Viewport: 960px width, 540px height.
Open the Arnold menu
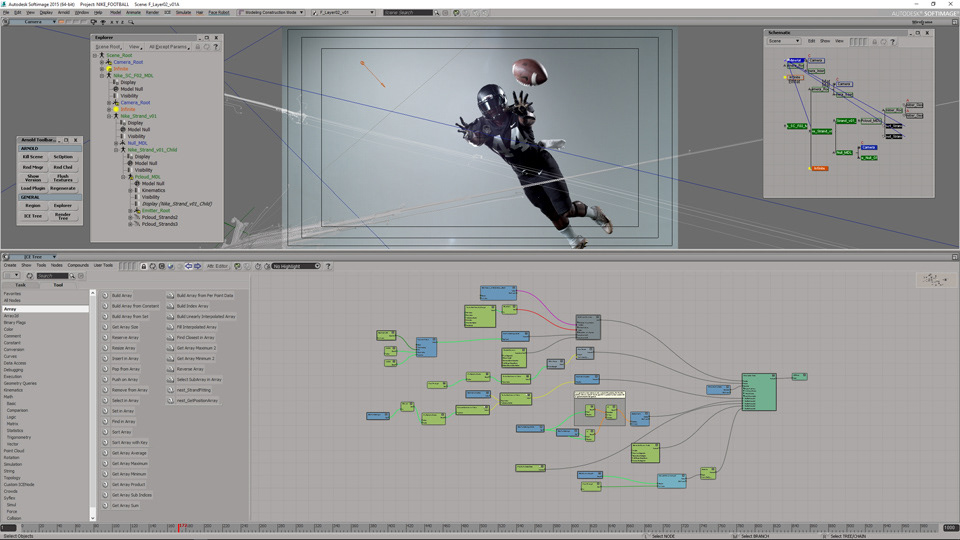coord(64,13)
